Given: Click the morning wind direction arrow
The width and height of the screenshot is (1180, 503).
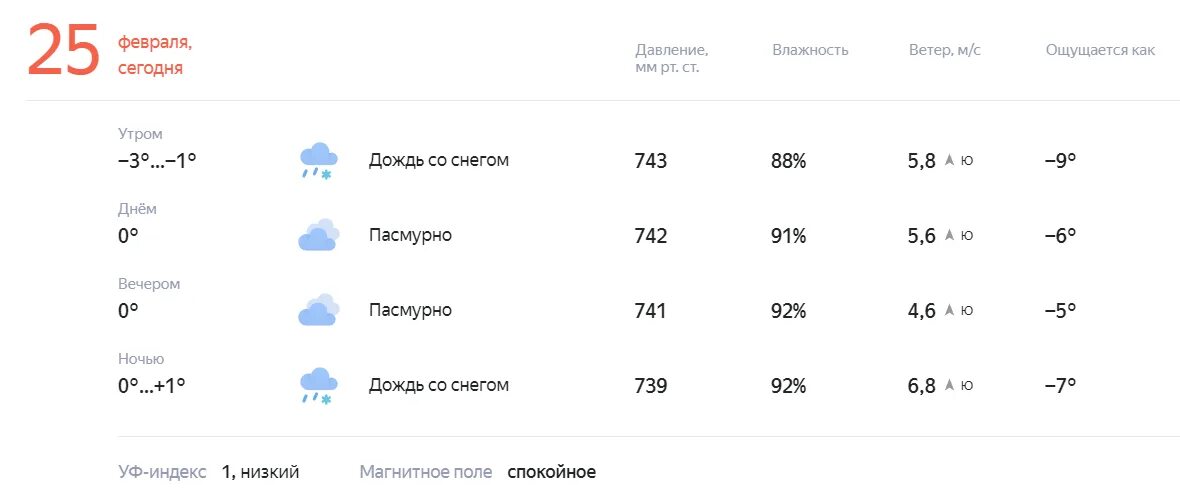Looking at the screenshot, I should pyautogui.click(x=950, y=160).
